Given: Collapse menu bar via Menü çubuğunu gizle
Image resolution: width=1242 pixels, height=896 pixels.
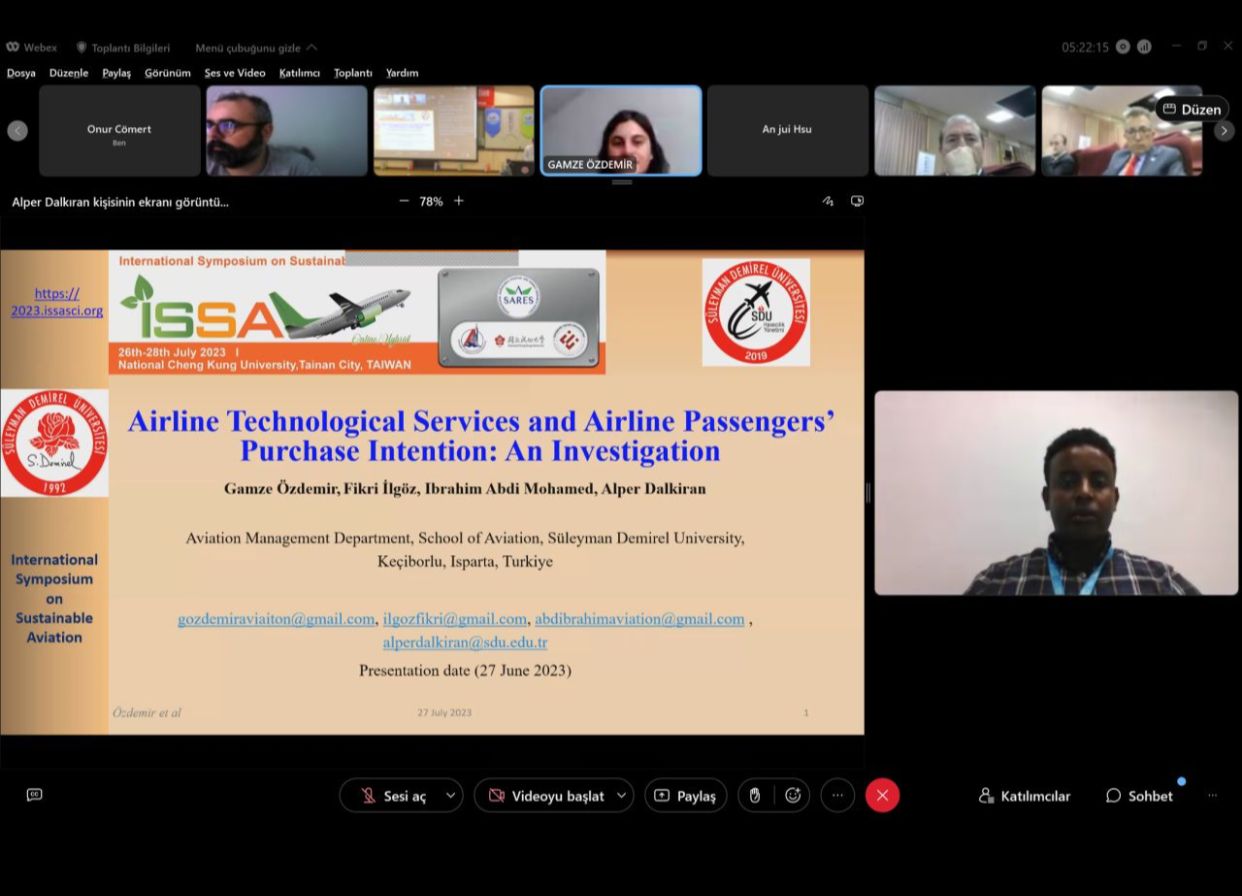Looking at the screenshot, I should point(255,47).
